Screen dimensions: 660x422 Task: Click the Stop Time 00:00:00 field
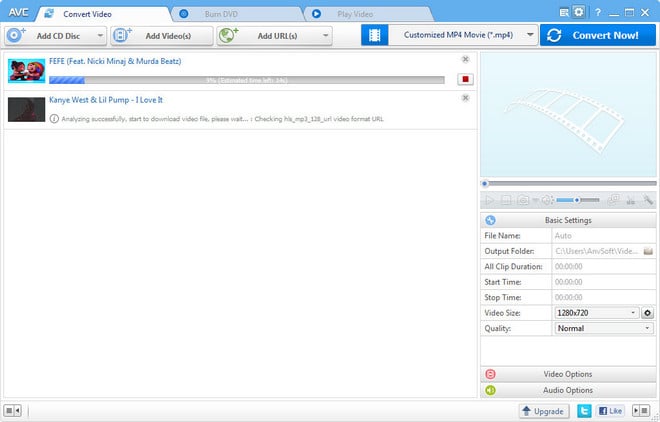point(604,297)
